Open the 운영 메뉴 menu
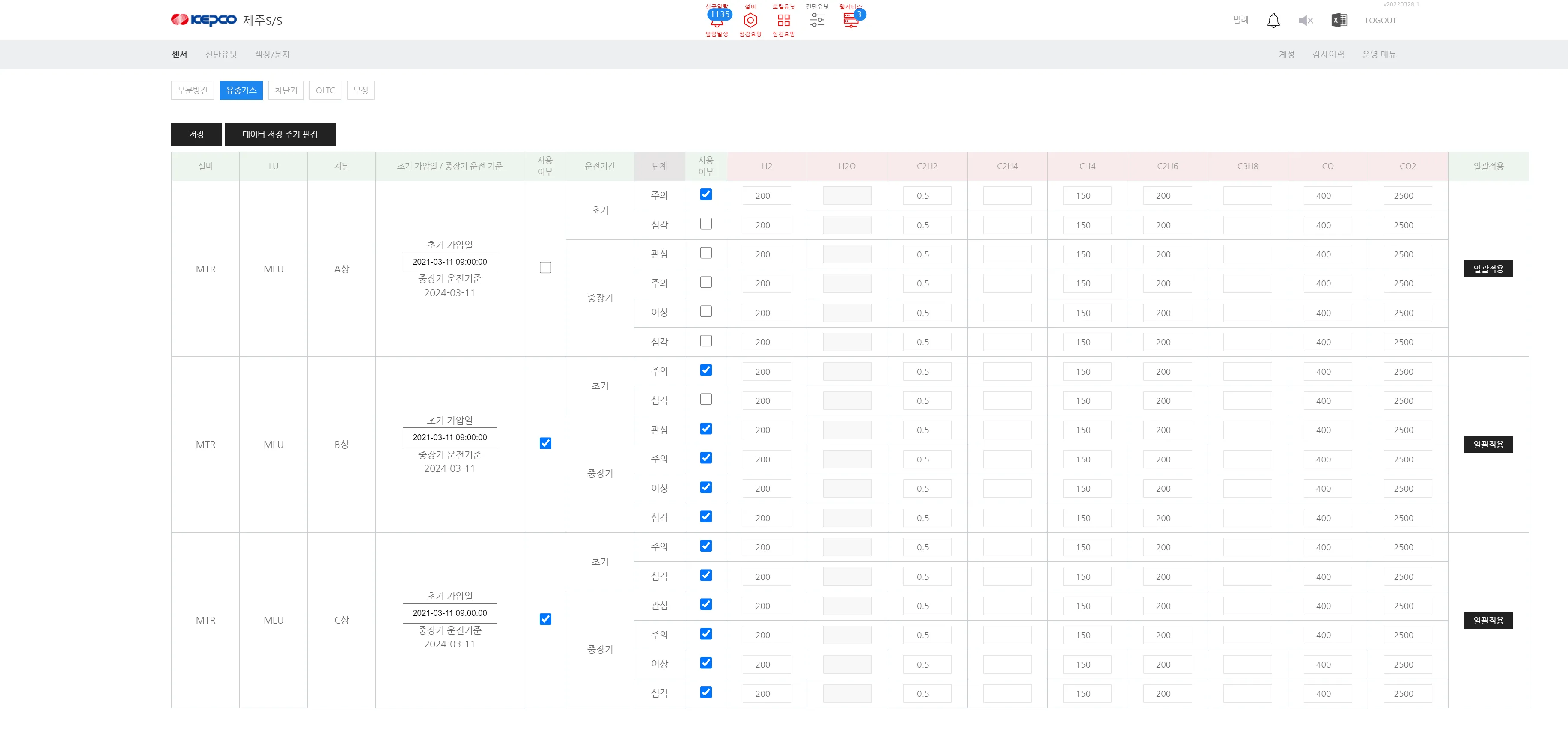 point(1379,54)
